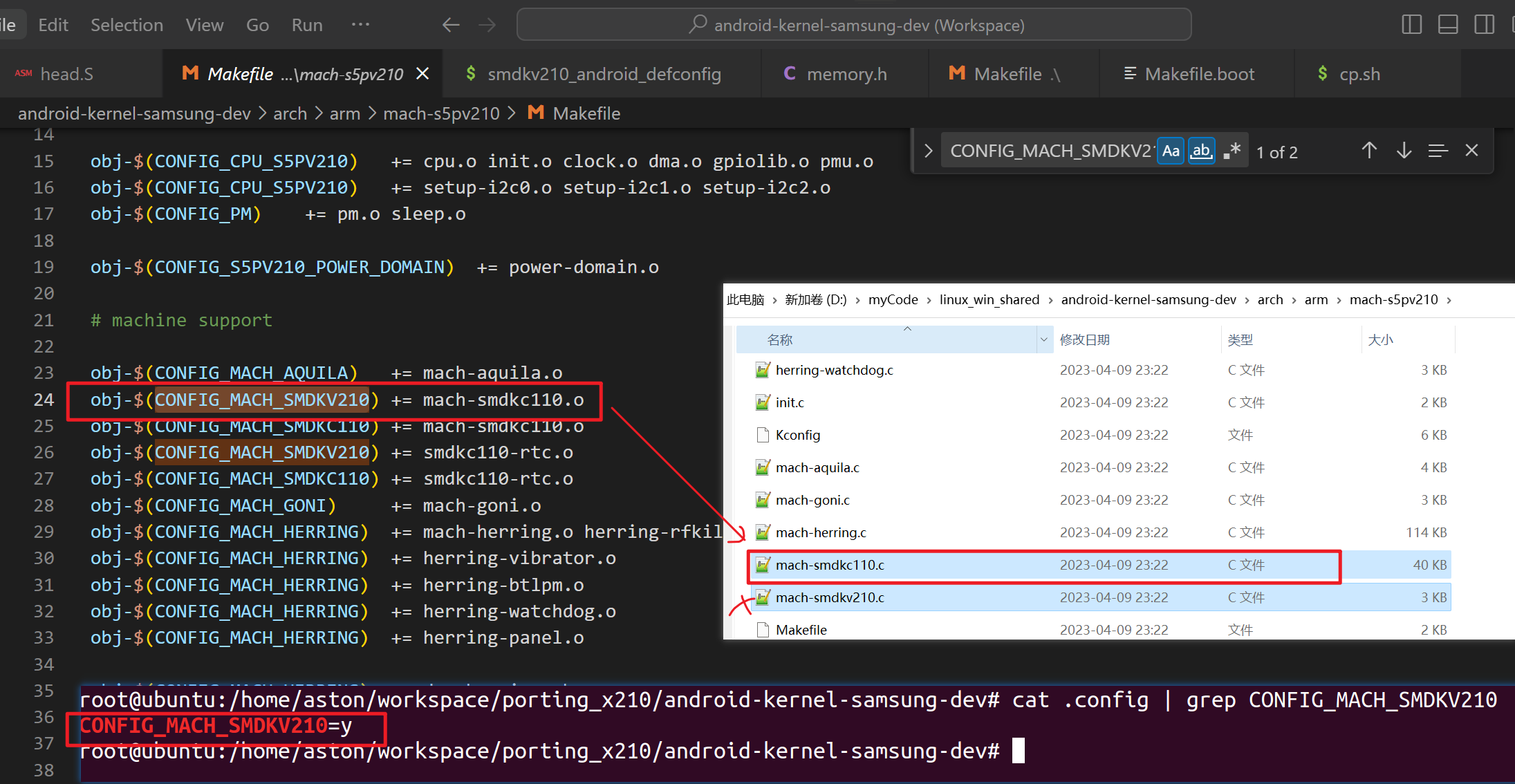Toggle secondary side bar layout icon

point(1484,25)
